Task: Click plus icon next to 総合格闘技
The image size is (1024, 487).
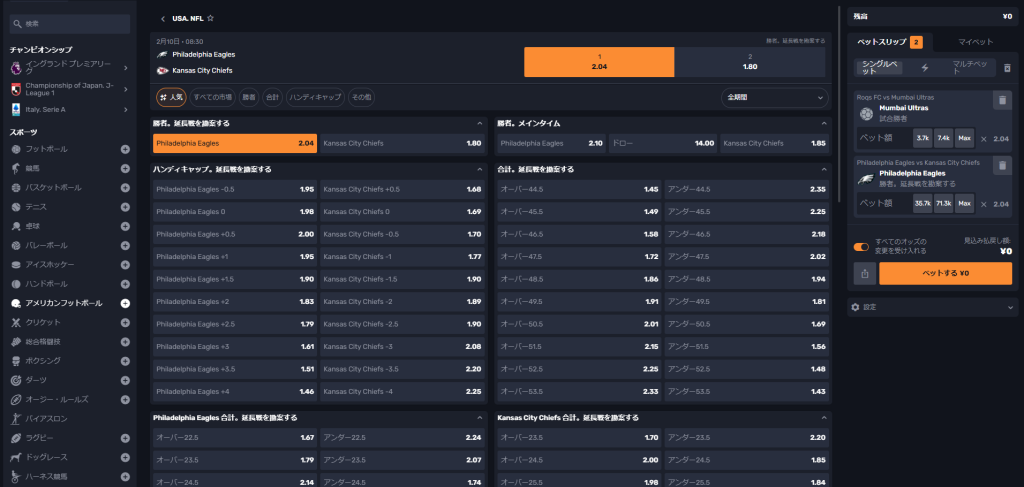Action: tap(125, 341)
